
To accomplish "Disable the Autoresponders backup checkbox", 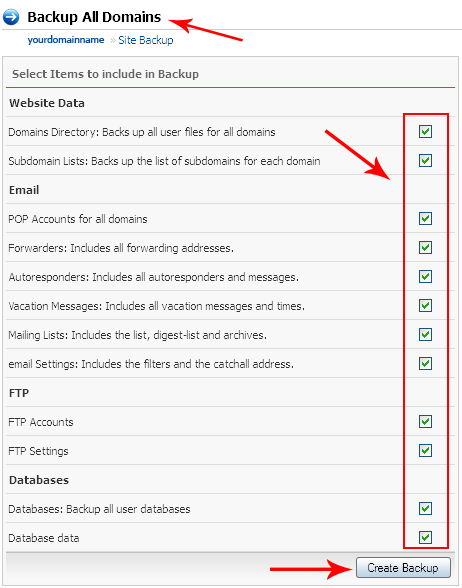I will pyautogui.click(x=425, y=277).
